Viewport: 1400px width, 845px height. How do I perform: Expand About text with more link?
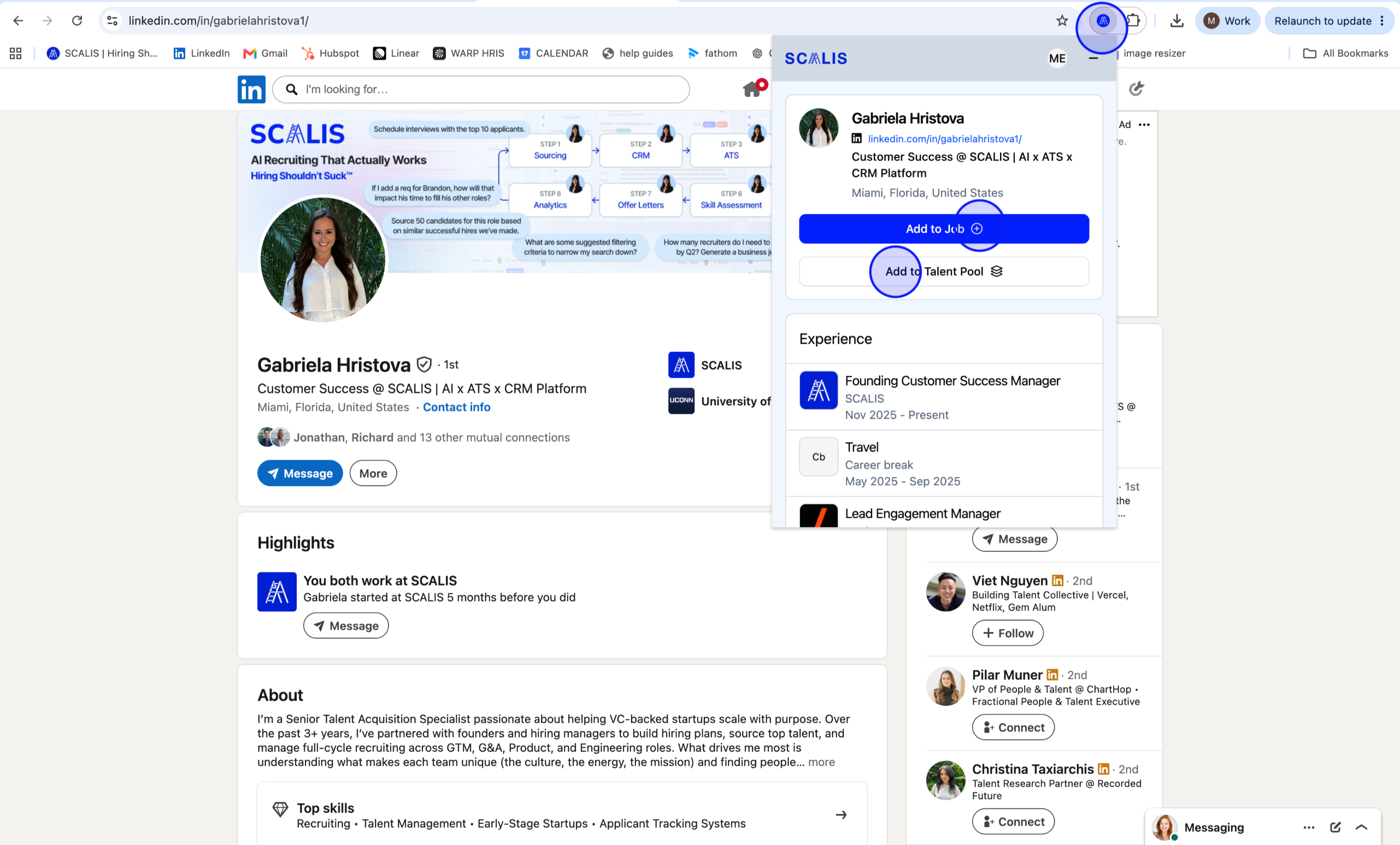coord(821,762)
